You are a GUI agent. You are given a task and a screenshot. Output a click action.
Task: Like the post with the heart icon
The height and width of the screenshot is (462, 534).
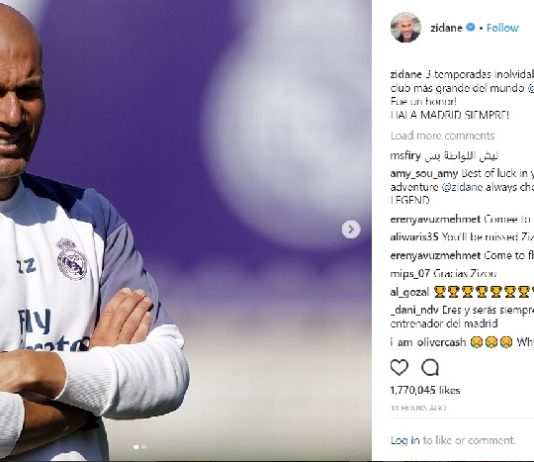399,367
